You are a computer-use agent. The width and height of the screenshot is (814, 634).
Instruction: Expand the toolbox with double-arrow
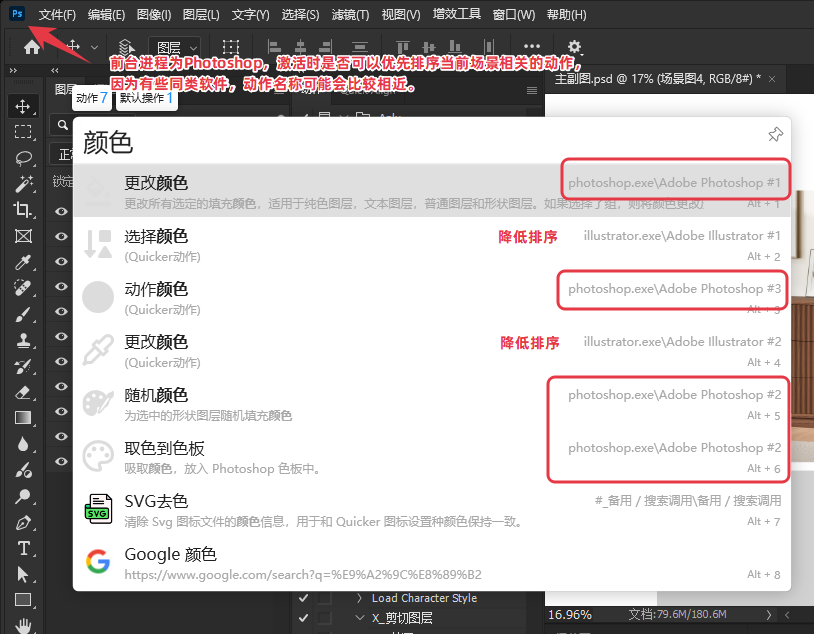(x=13, y=70)
